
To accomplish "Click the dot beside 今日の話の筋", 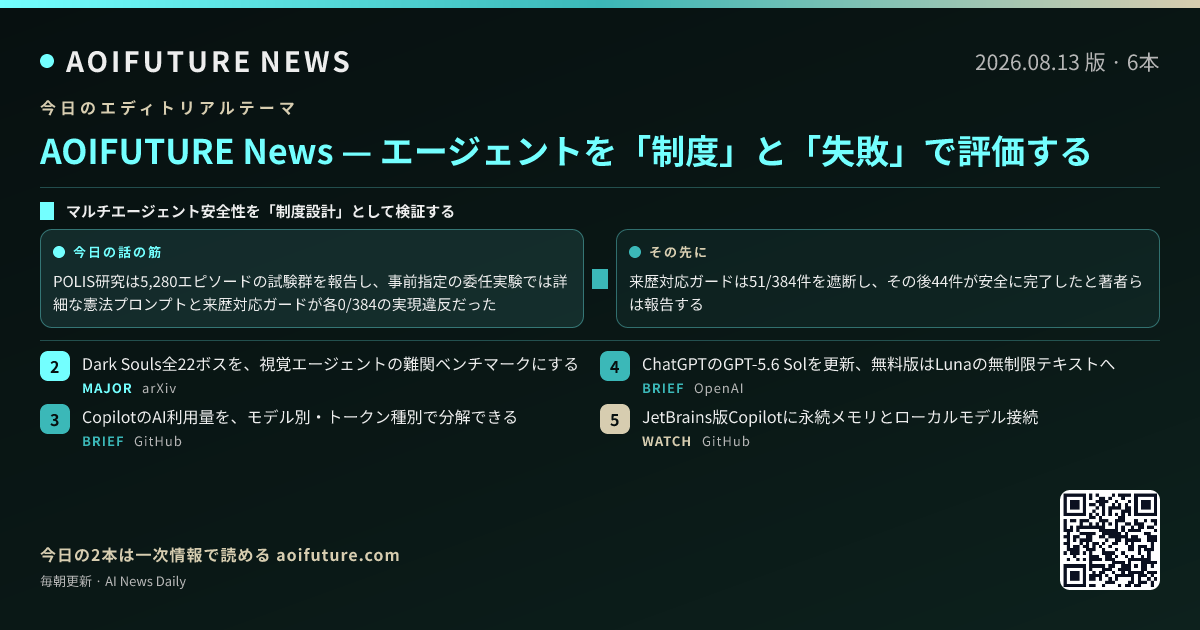I will pyautogui.click(x=58, y=252).
